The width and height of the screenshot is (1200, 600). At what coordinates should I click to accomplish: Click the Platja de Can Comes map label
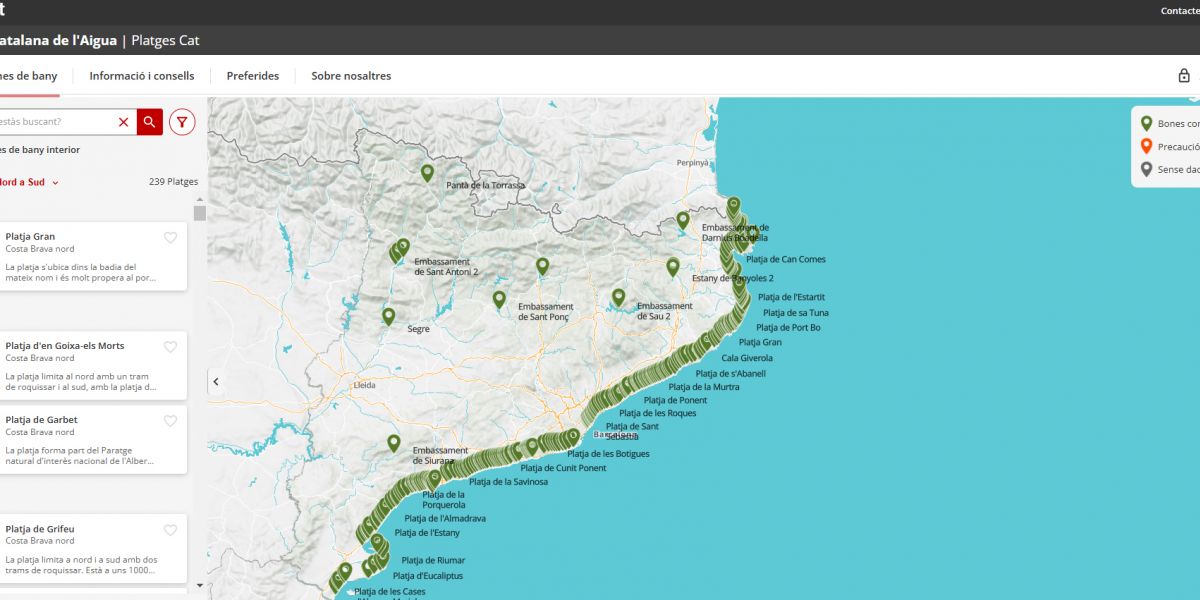[786, 260]
